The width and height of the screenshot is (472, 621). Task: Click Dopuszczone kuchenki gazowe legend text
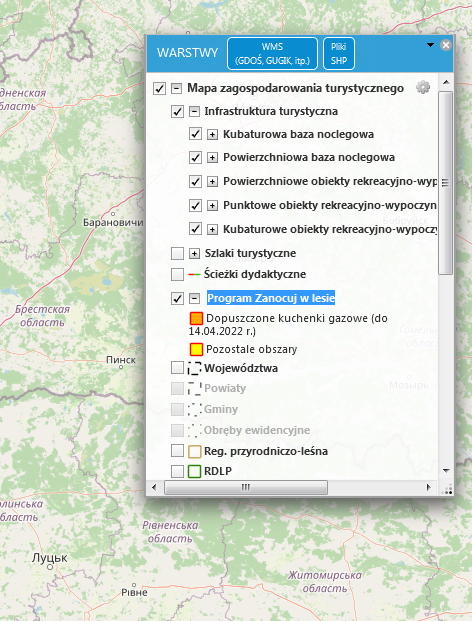point(288,324)
